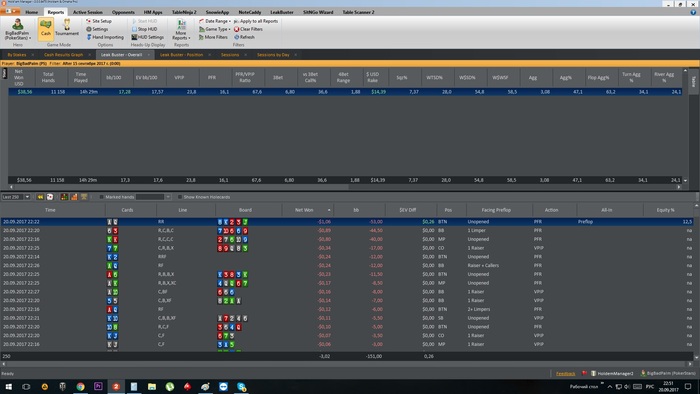The width and height of the screenshot is (700, 394).
Task: Open Marked hands combo box
Action: click(154, 197)
